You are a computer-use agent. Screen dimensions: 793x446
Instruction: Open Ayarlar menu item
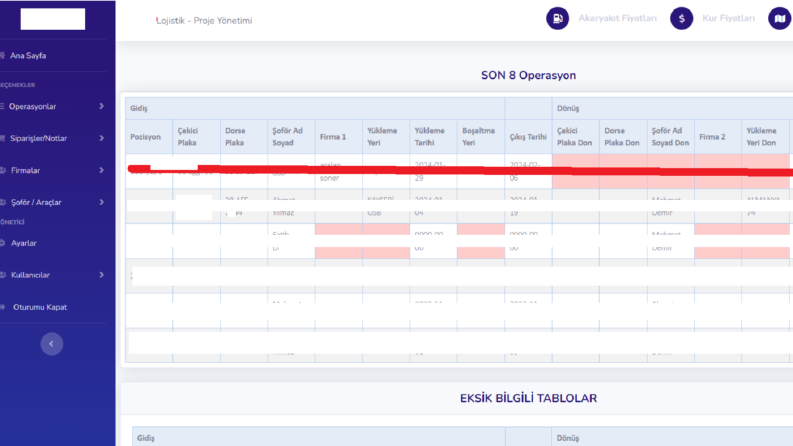pyautogui.click(x=23, y=243)
